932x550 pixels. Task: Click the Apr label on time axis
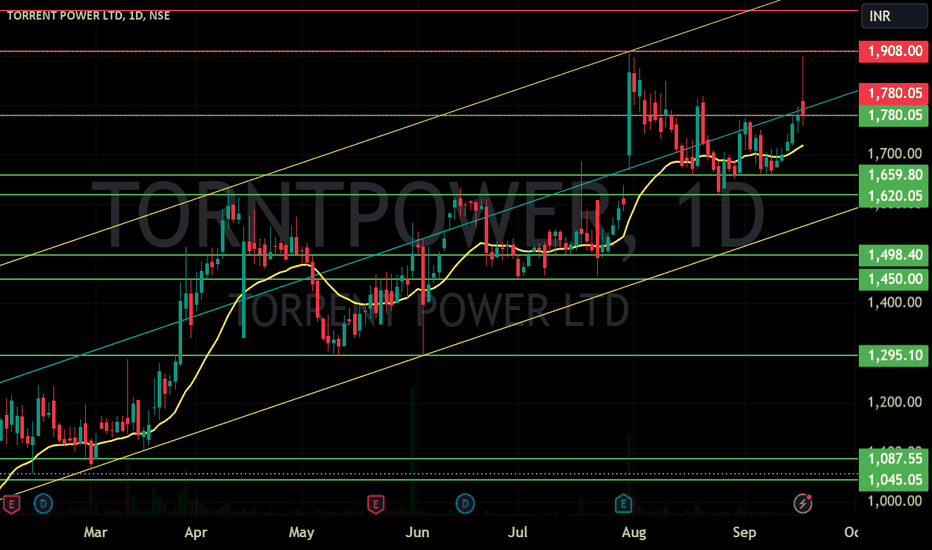(196, 532)
